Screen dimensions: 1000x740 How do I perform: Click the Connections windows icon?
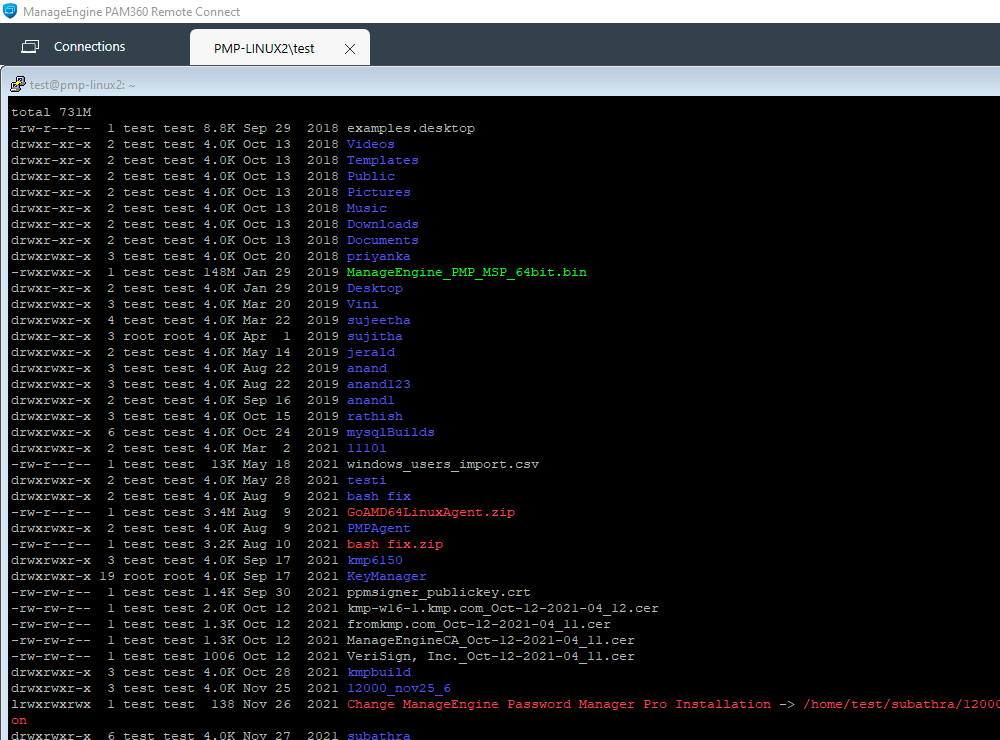coord(30,47)
